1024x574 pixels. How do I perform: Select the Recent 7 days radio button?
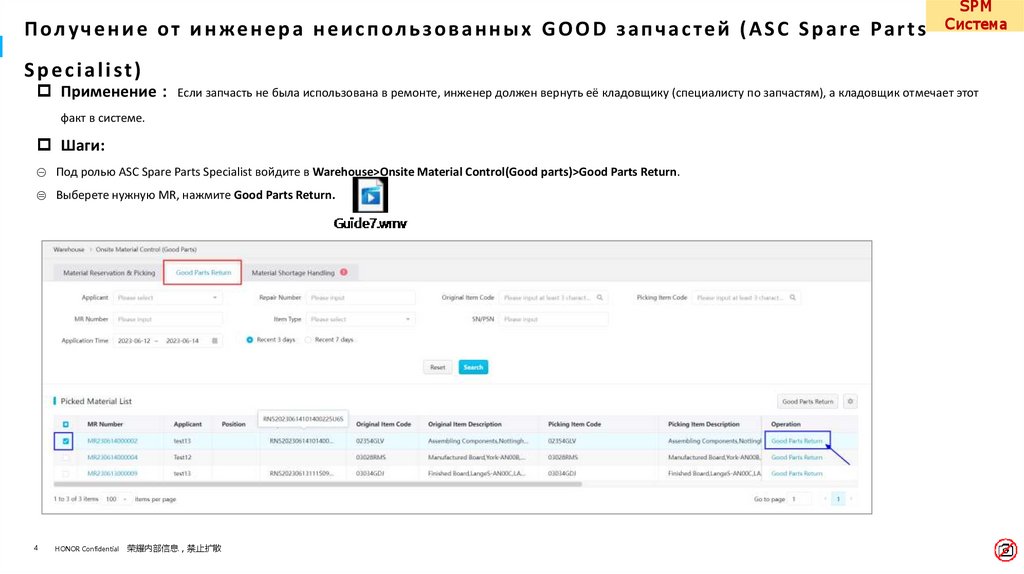pos(308,340)
